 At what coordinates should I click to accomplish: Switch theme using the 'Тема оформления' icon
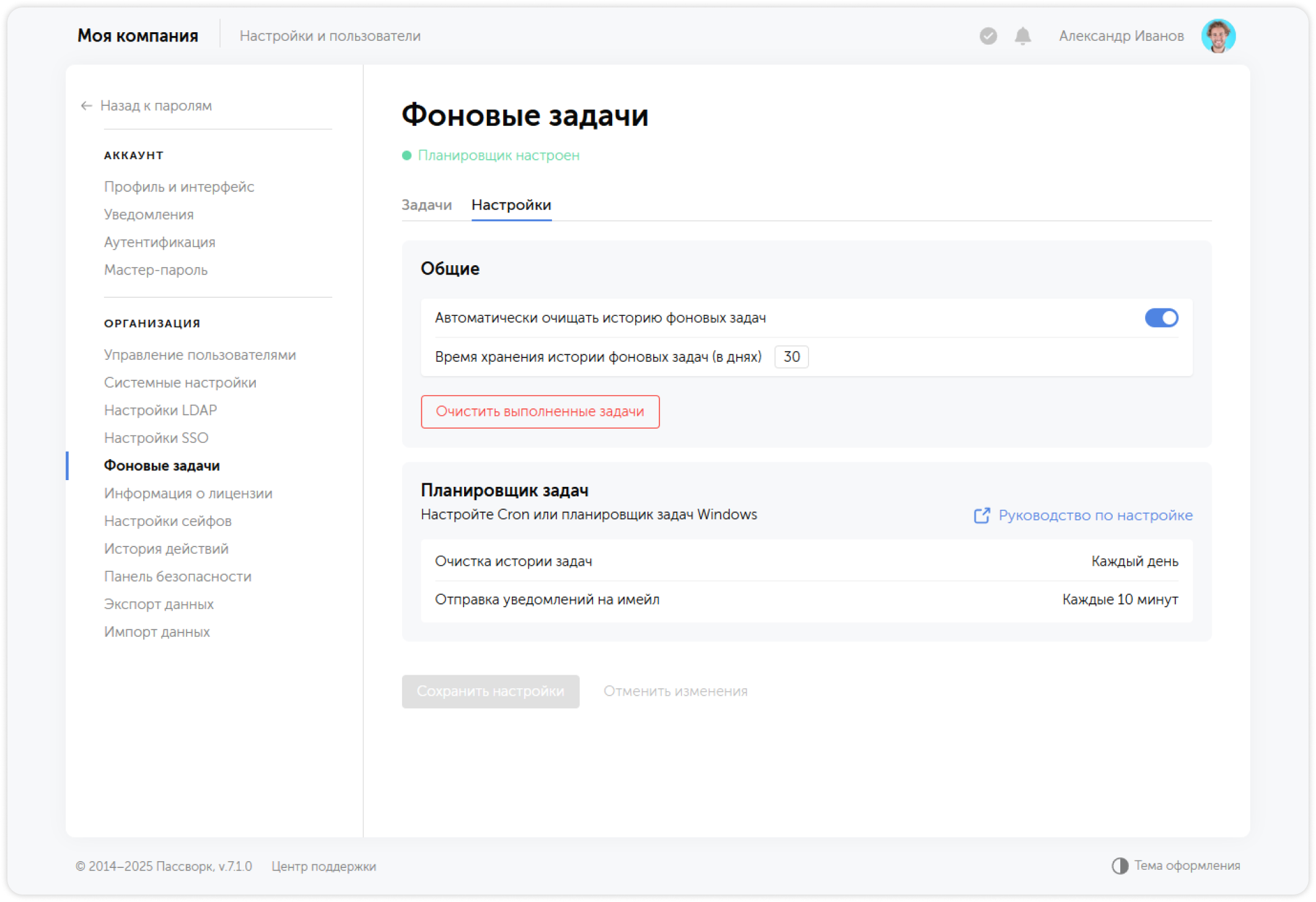tap(1119, 865)
